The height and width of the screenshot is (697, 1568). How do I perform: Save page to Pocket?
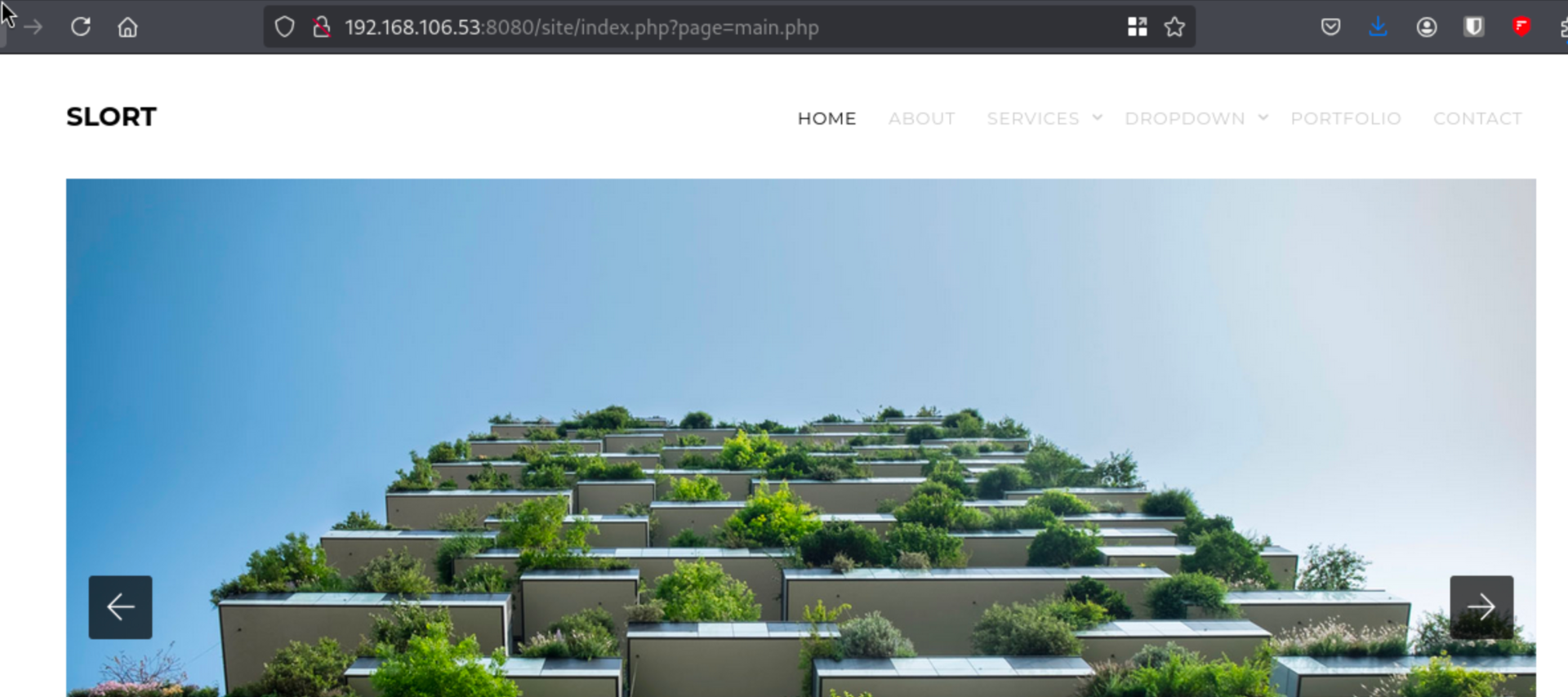1330,27
